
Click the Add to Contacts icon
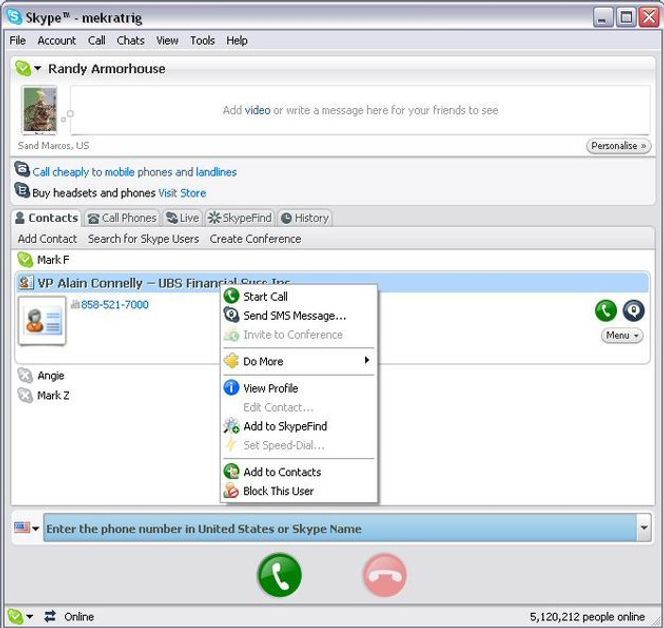pos(231,471)
